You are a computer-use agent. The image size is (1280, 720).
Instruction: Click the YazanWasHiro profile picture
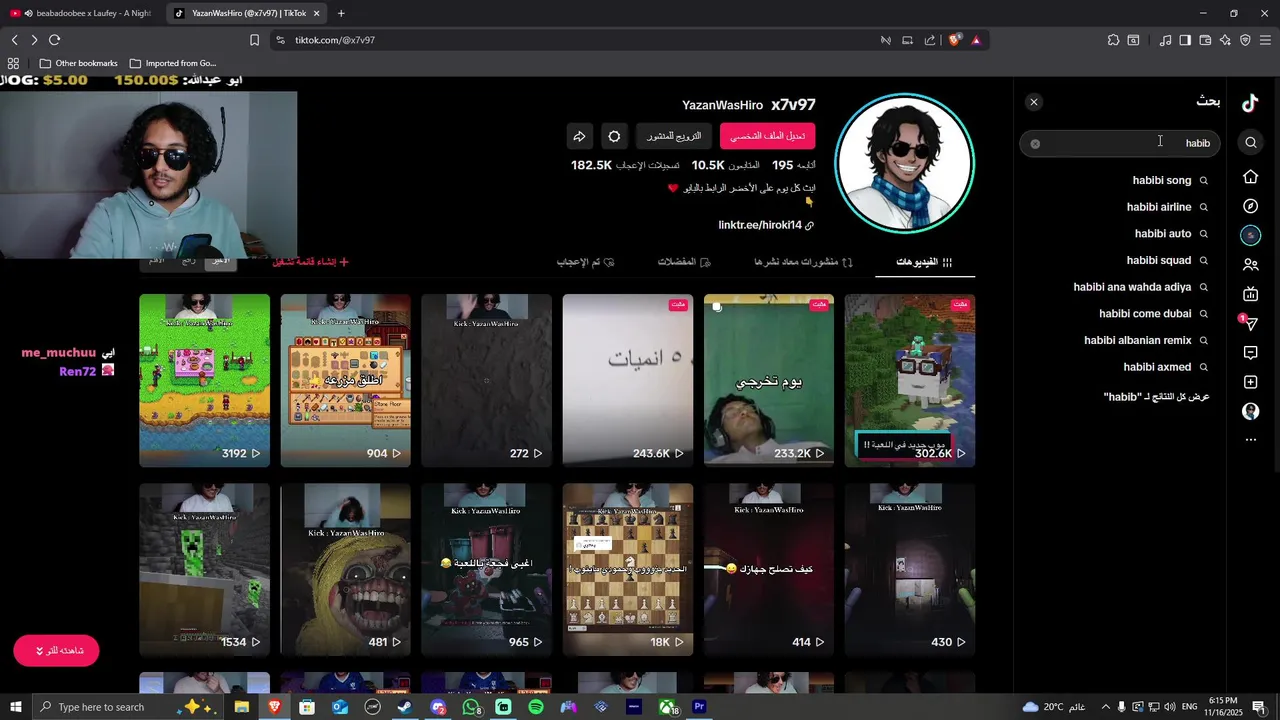tap(904, 163)
